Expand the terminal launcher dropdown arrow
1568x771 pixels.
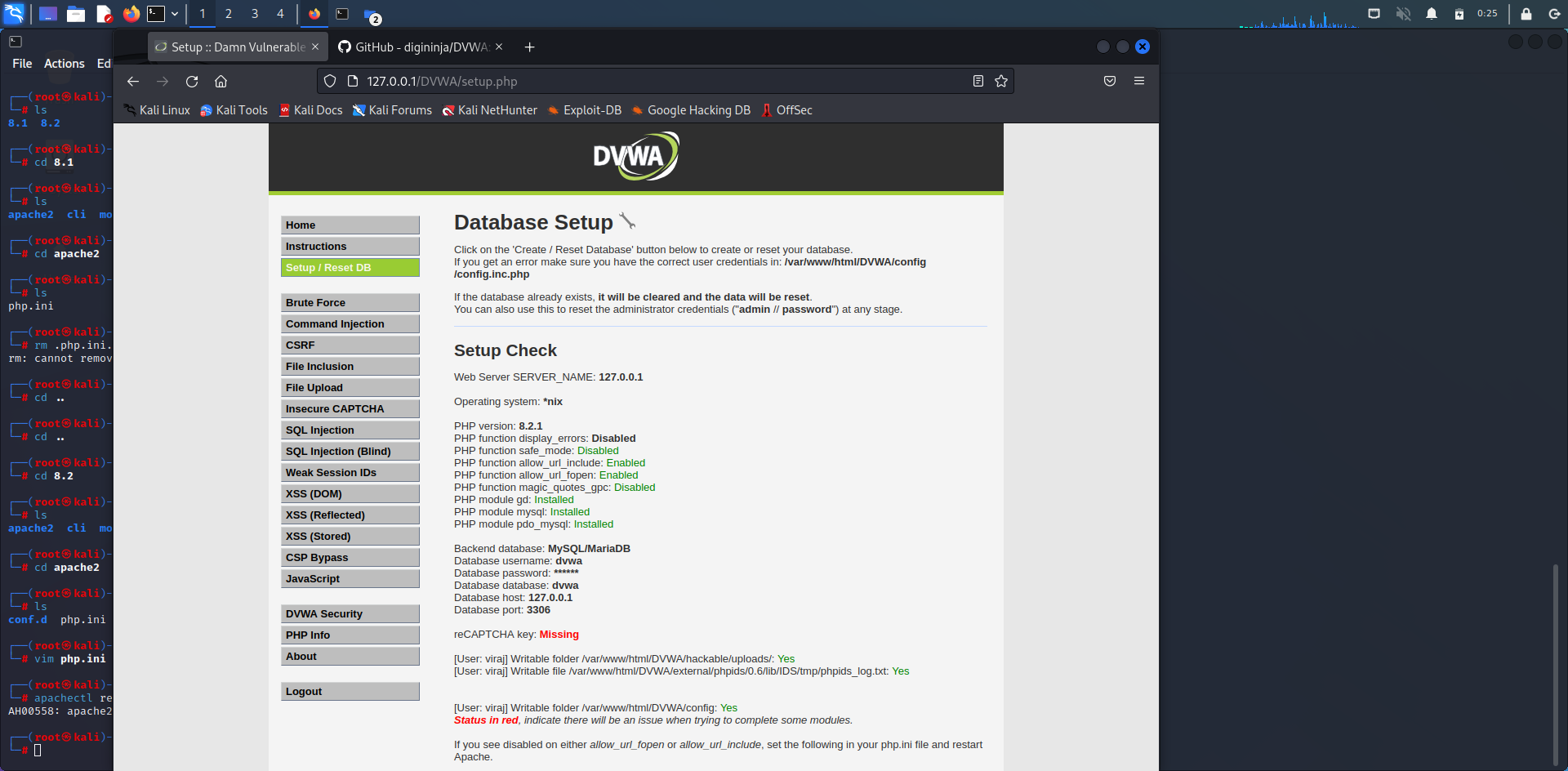[x=174, y=13]
